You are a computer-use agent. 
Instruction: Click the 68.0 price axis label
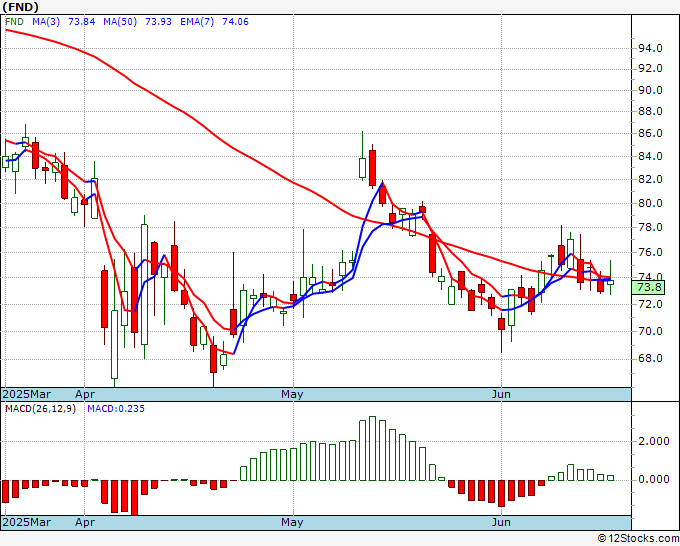[x=650, y=359]
